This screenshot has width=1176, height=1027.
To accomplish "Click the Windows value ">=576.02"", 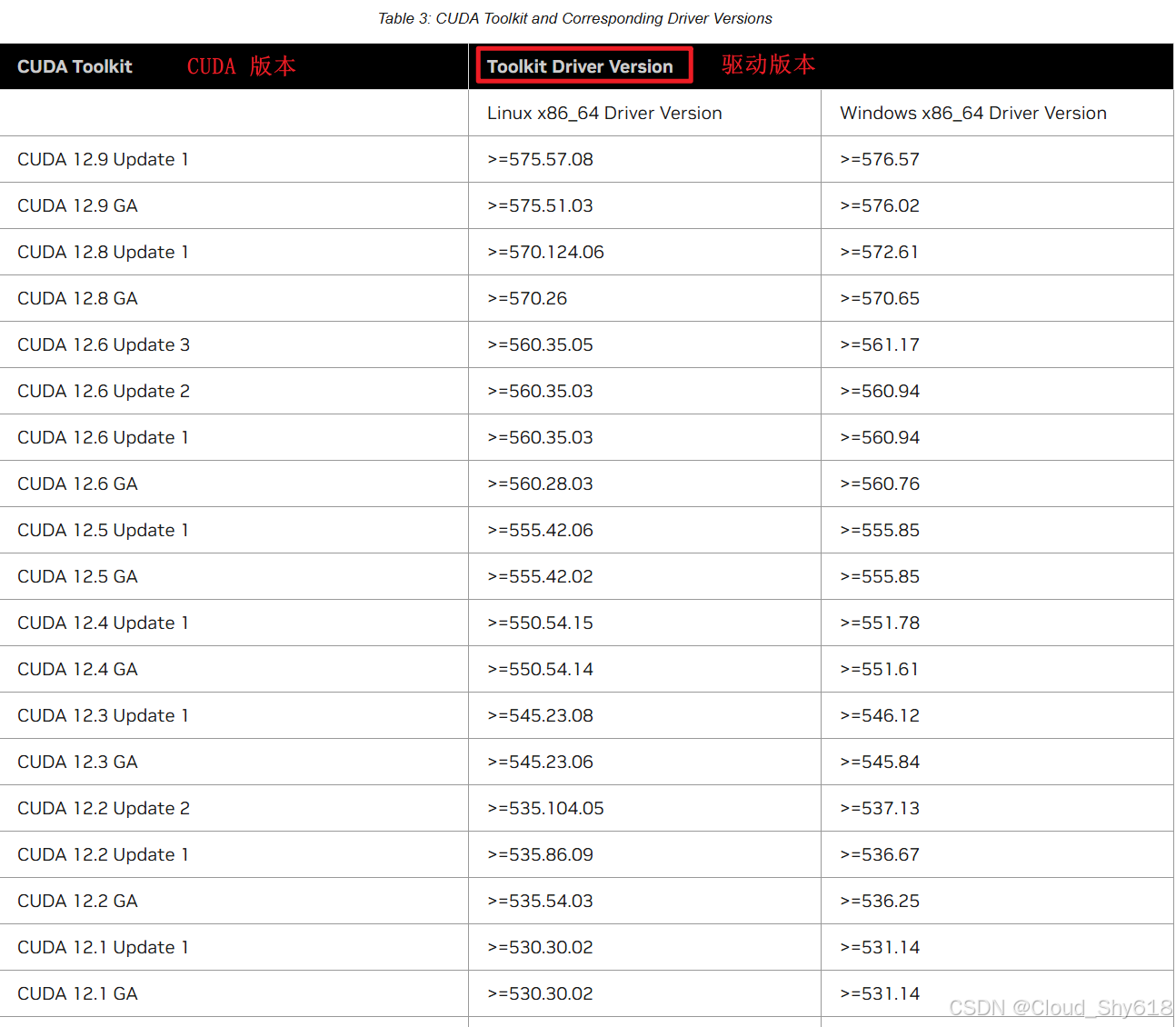I will pos(880,205).
